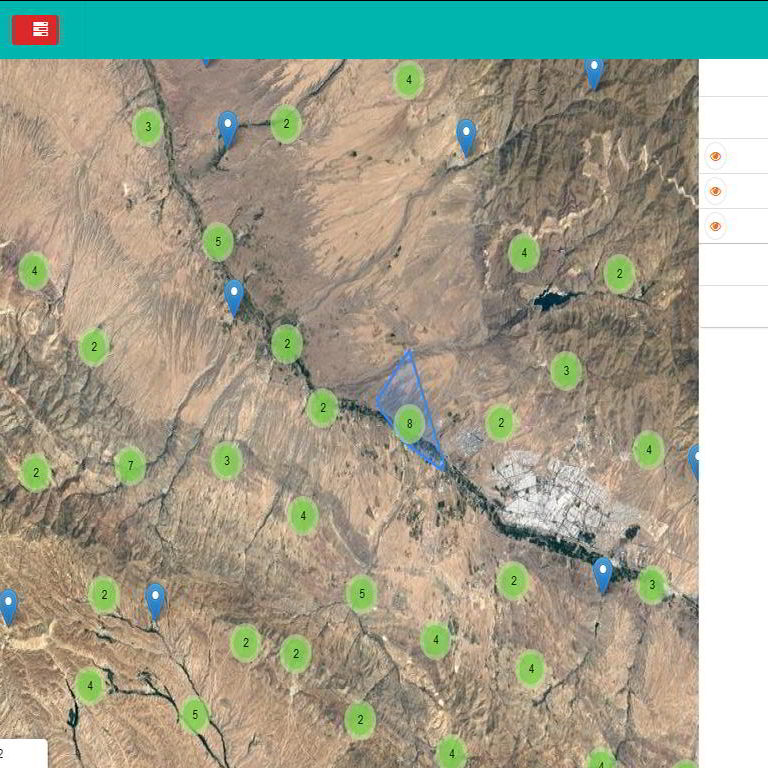The width and height of the screenshot is (768, 768).
Task: Toggle the first eye visibility icon
Action: pos(715,156)
